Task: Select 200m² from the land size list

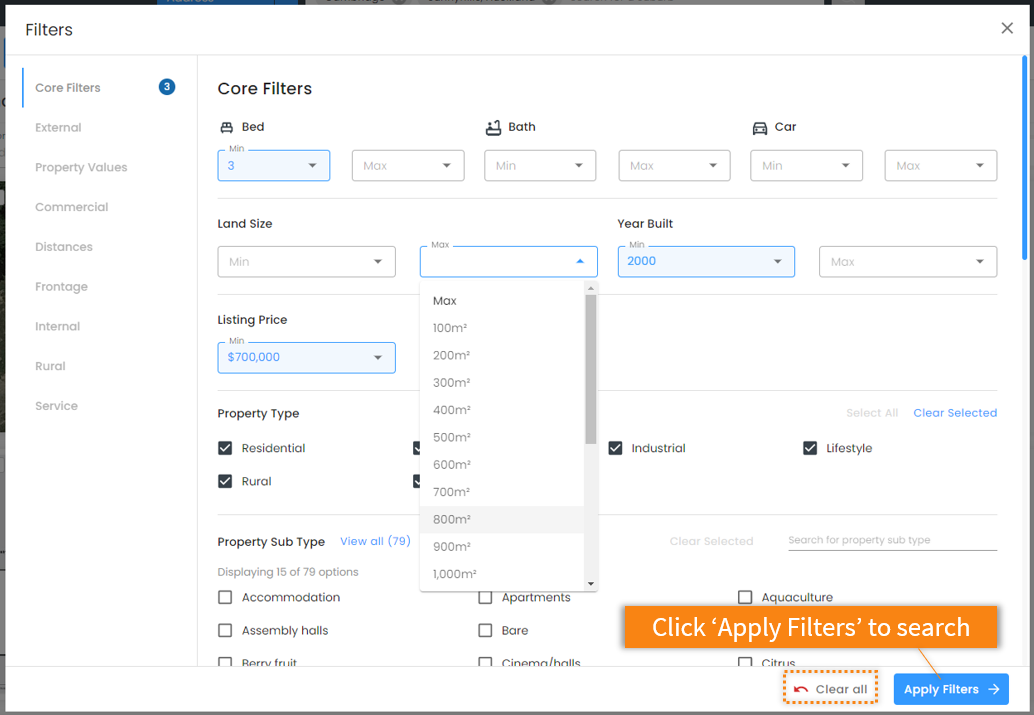Action: [x=502, y=356]
